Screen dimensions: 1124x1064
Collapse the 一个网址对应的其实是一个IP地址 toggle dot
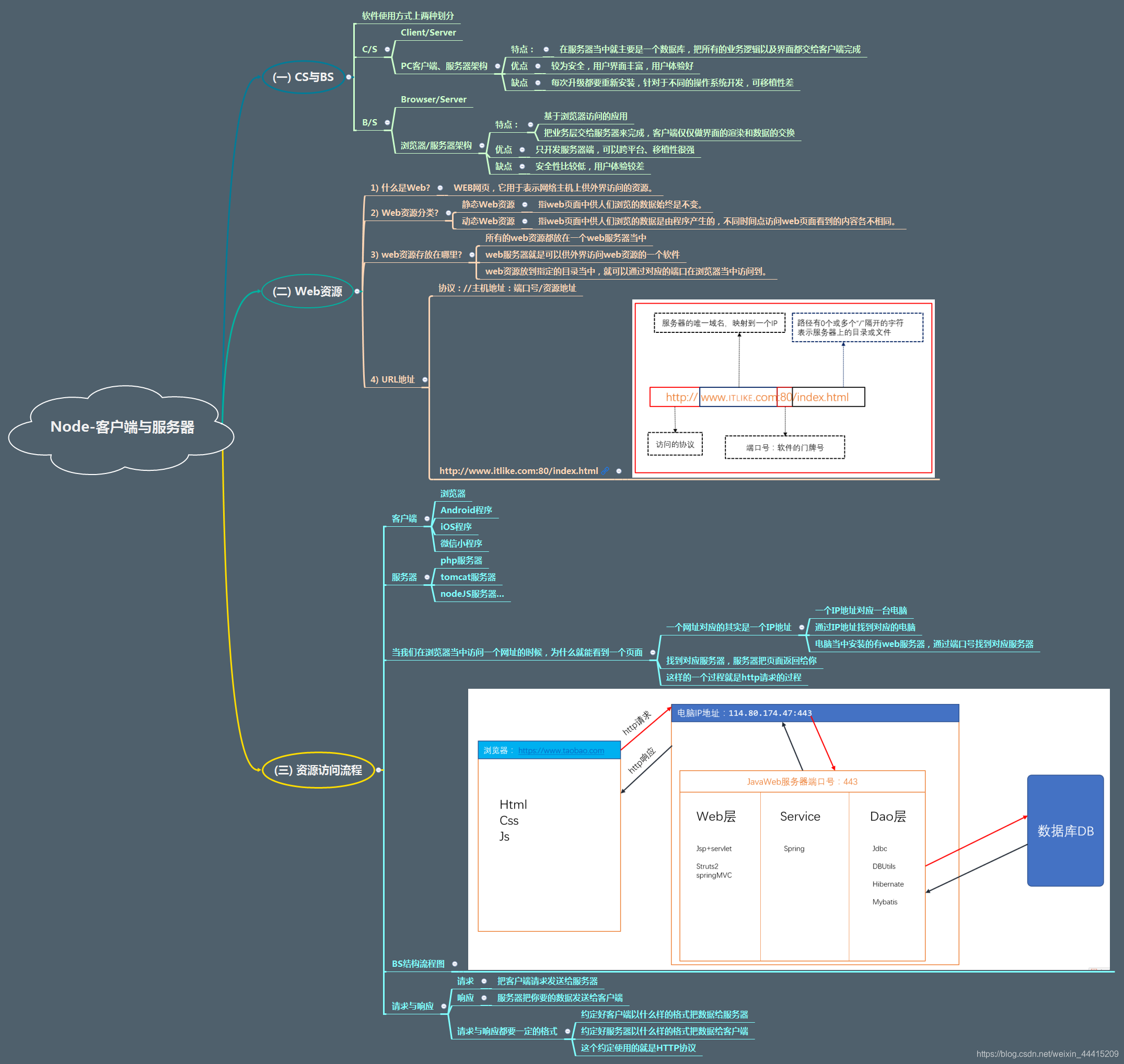(801, 627)
